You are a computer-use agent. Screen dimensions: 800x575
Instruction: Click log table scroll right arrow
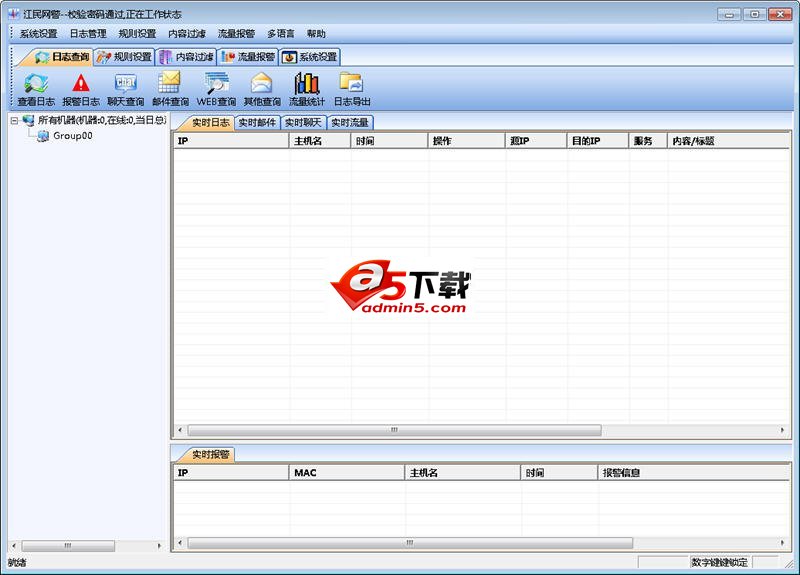pyautogui.click(x=782, y=430)
